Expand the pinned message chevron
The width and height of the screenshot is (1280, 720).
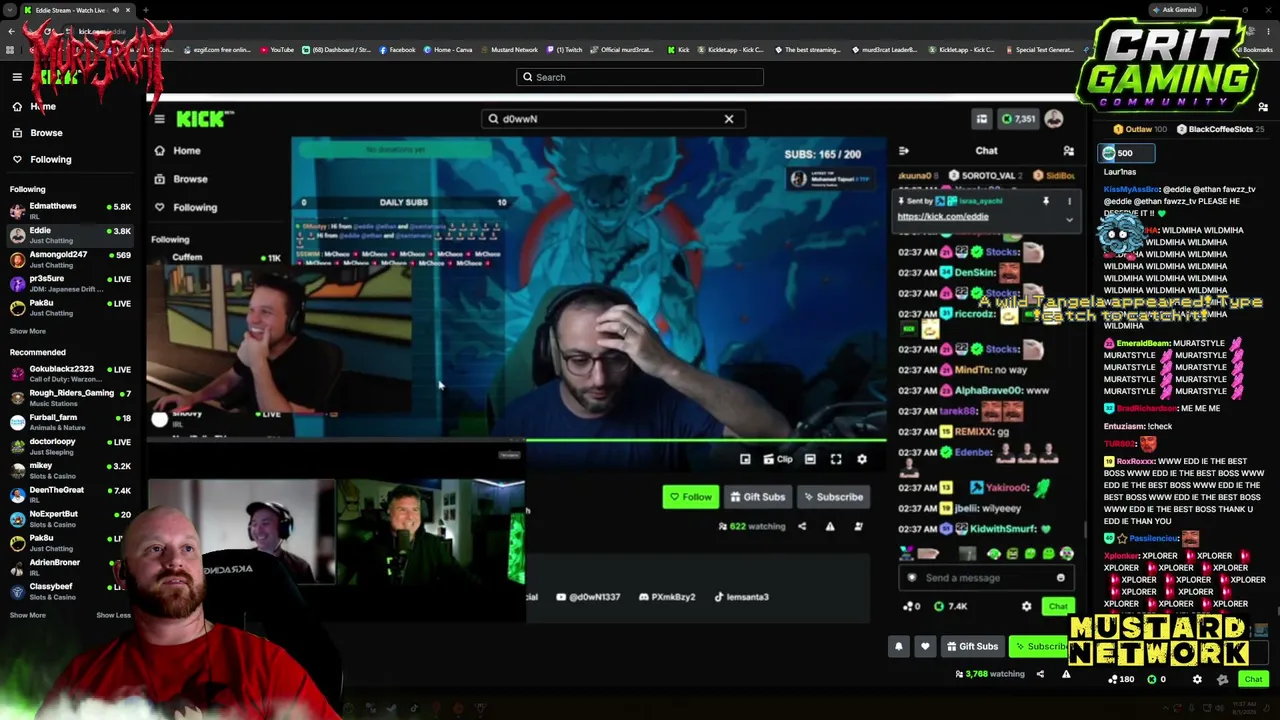(1069, 219)
